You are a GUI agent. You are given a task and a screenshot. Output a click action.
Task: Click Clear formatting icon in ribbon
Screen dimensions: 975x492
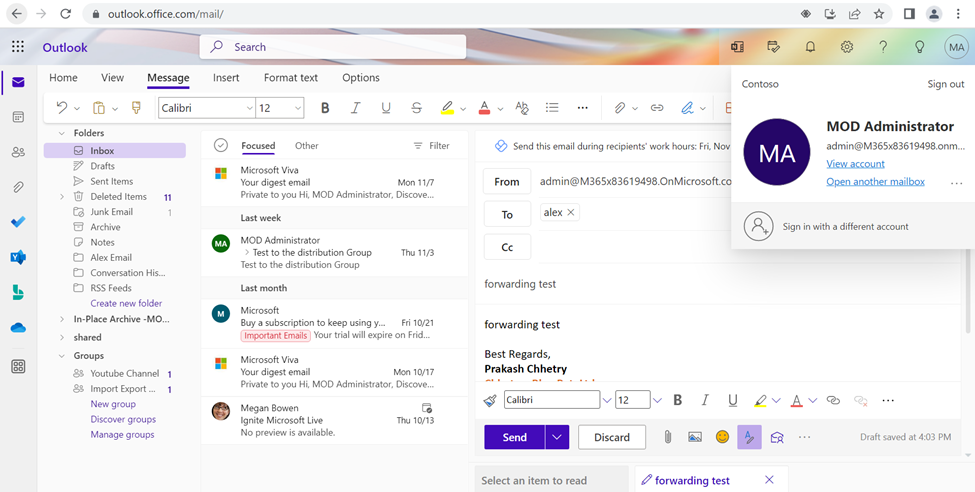[521, 108]
